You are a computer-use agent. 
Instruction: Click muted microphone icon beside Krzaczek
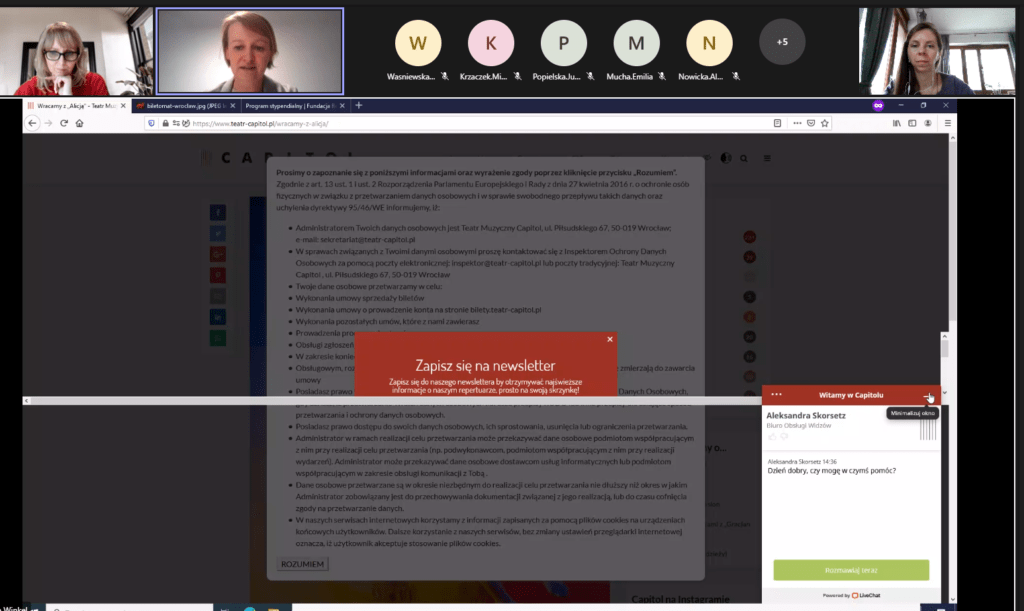pyautogui.click(x=518, y=76)
